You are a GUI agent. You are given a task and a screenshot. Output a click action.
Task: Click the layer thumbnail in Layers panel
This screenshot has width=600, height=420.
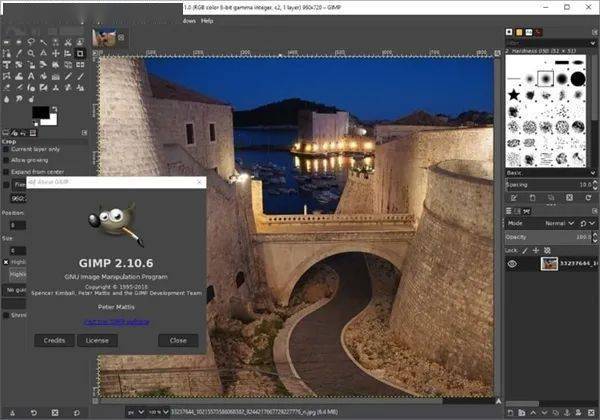click(x=549, y=264)
